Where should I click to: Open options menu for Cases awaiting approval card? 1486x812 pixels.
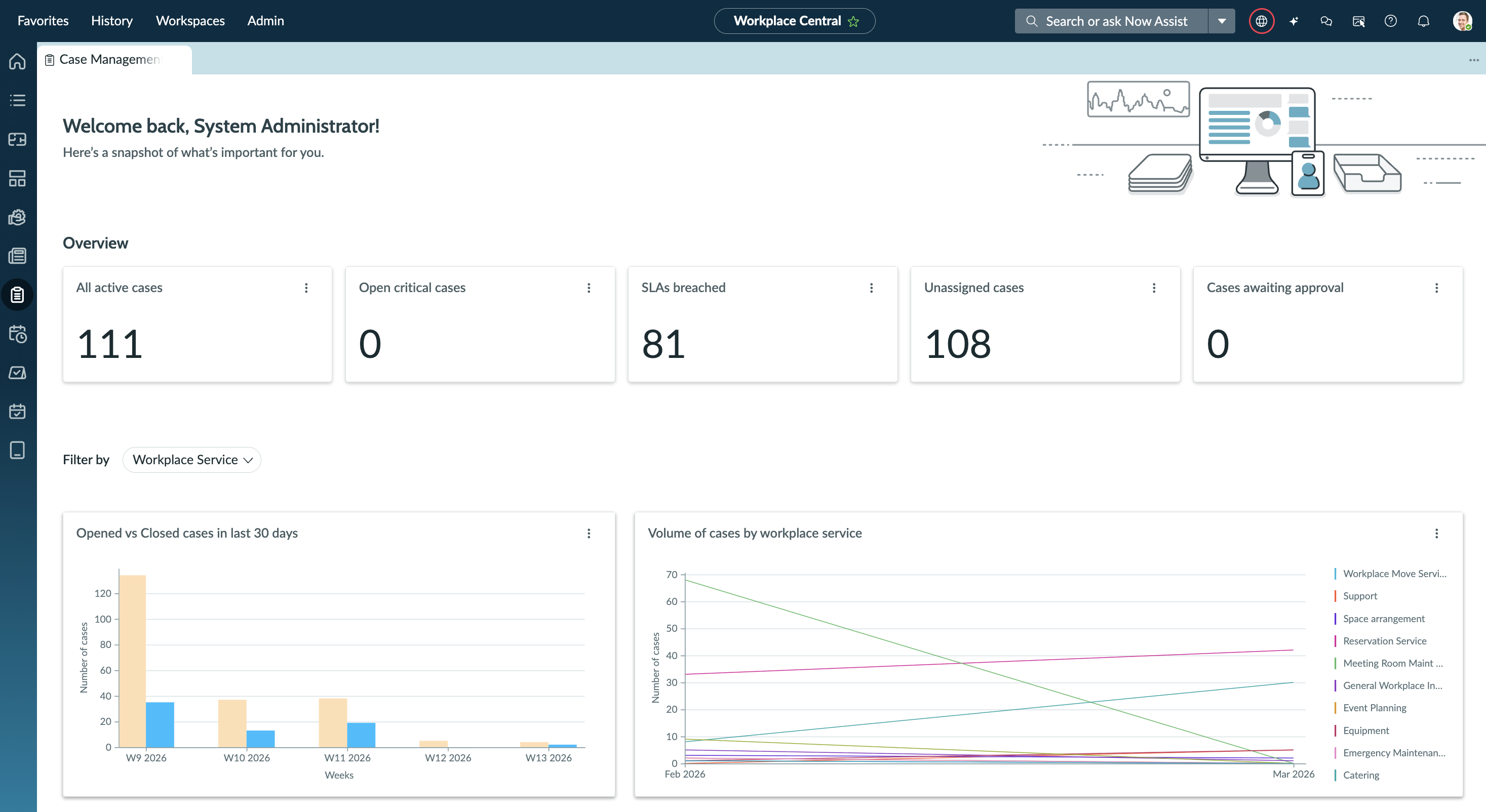point(1437,288)
